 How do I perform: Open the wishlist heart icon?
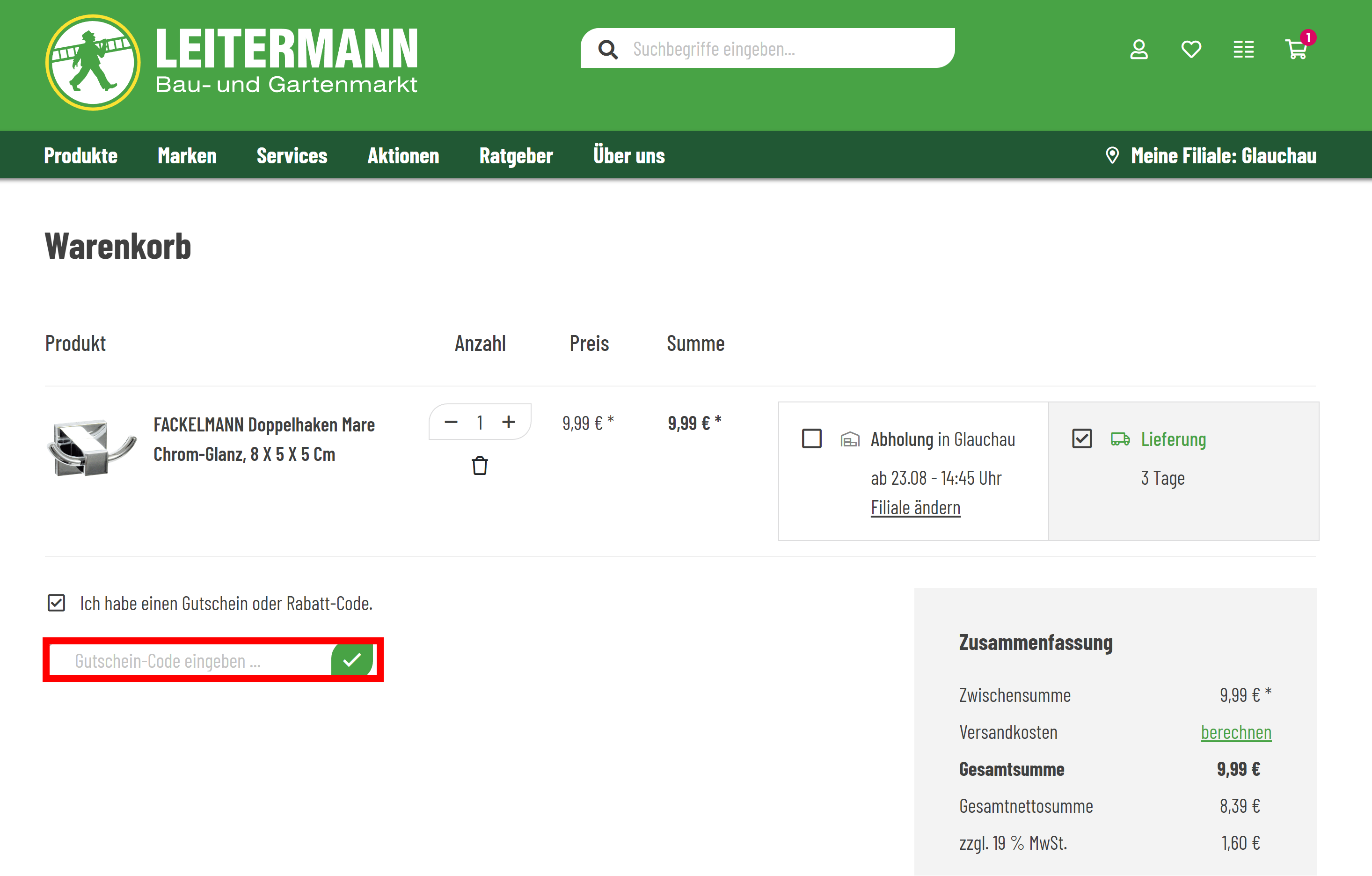1191,50
